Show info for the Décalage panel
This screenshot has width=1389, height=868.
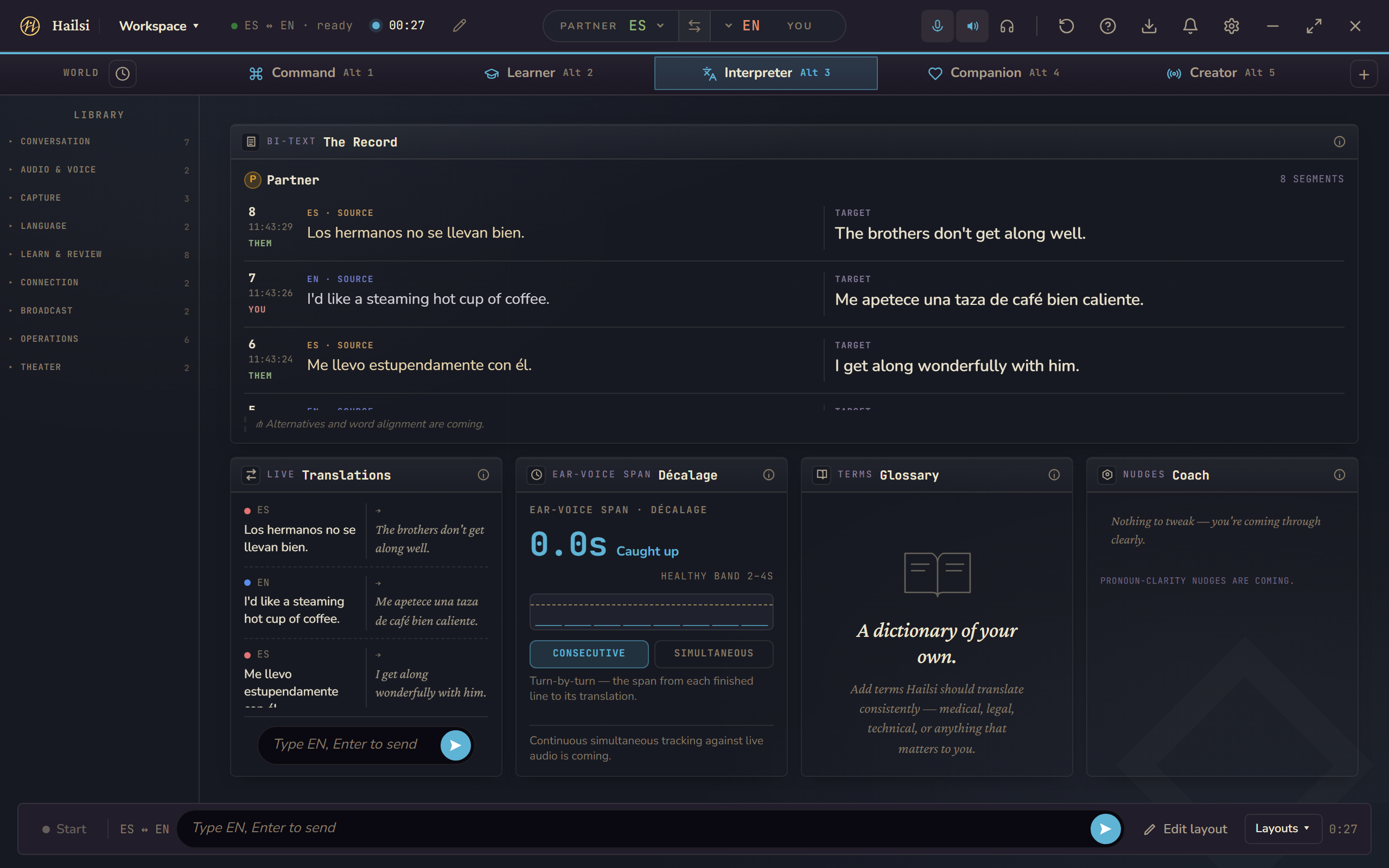768,475
